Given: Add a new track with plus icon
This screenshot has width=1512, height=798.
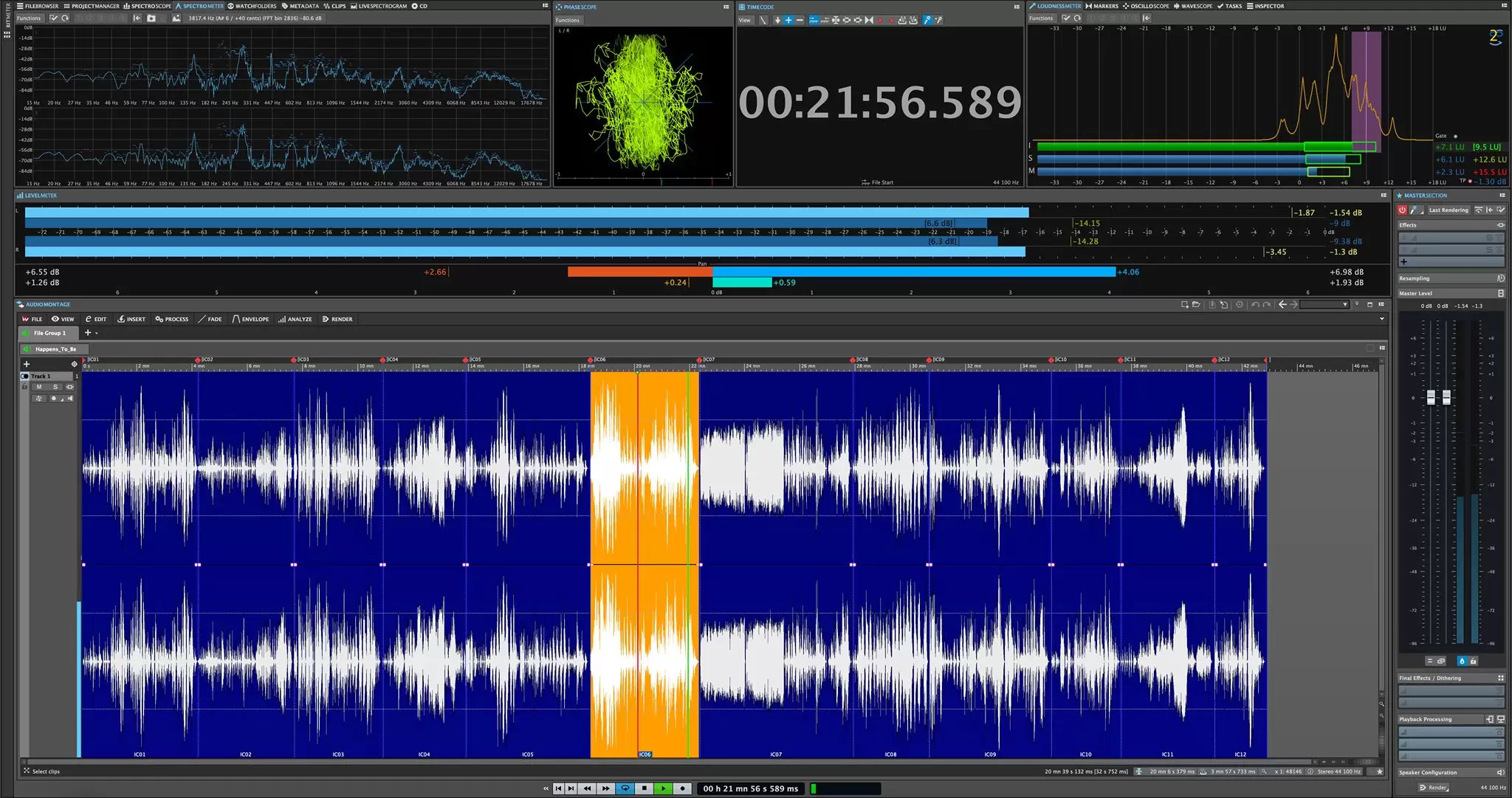Looking at the screenshot, I should [x=27, y=364].
